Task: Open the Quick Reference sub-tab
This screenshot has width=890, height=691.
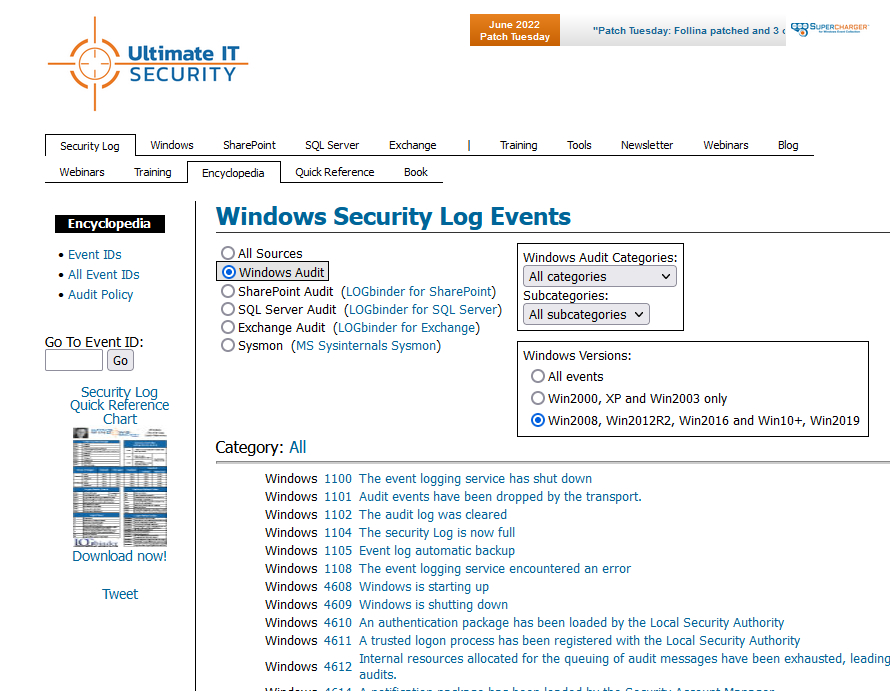Action: [x=334, y=172]
